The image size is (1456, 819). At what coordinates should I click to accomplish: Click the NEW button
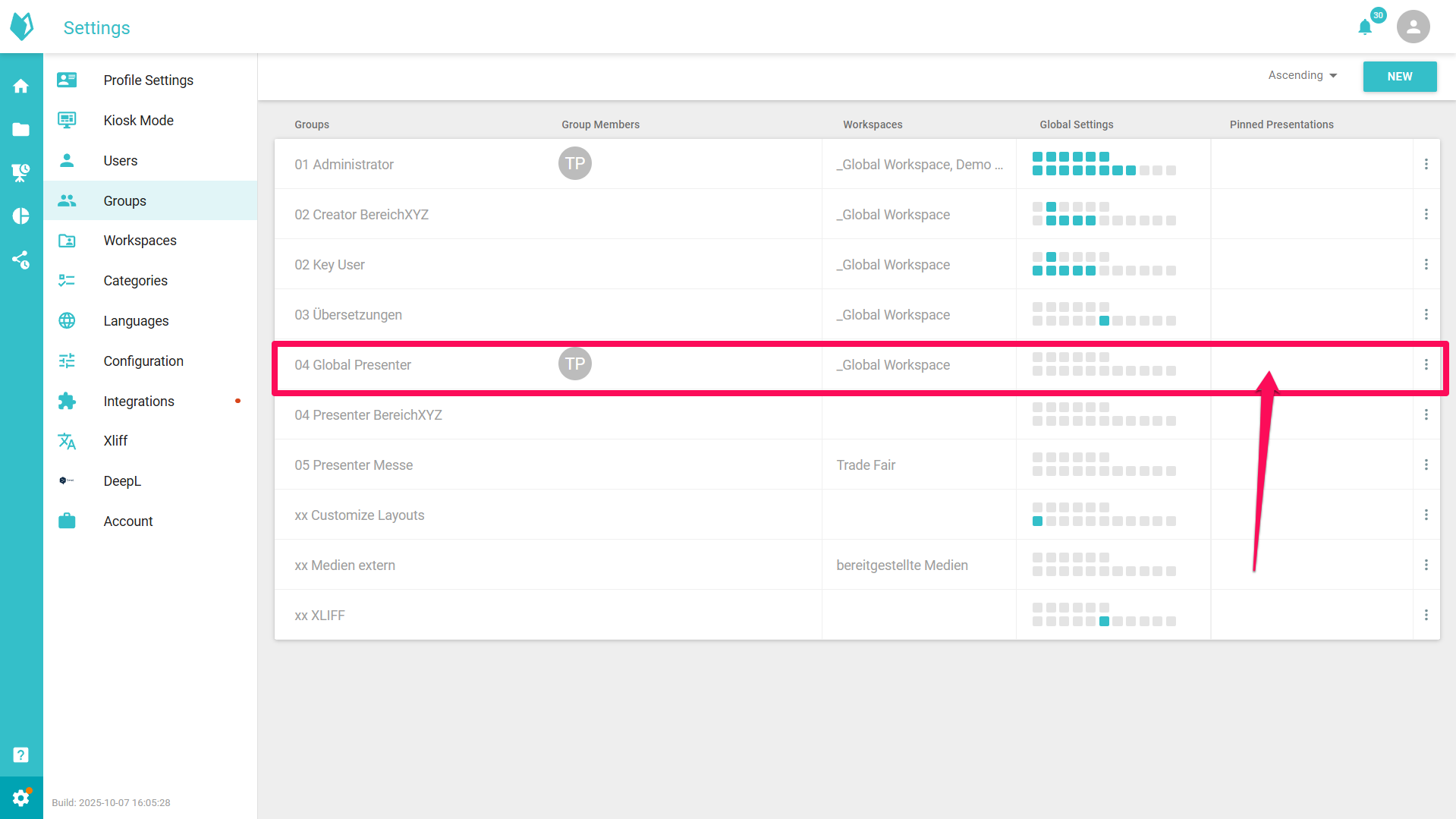pyautogui.click(x=1399, y=77)
